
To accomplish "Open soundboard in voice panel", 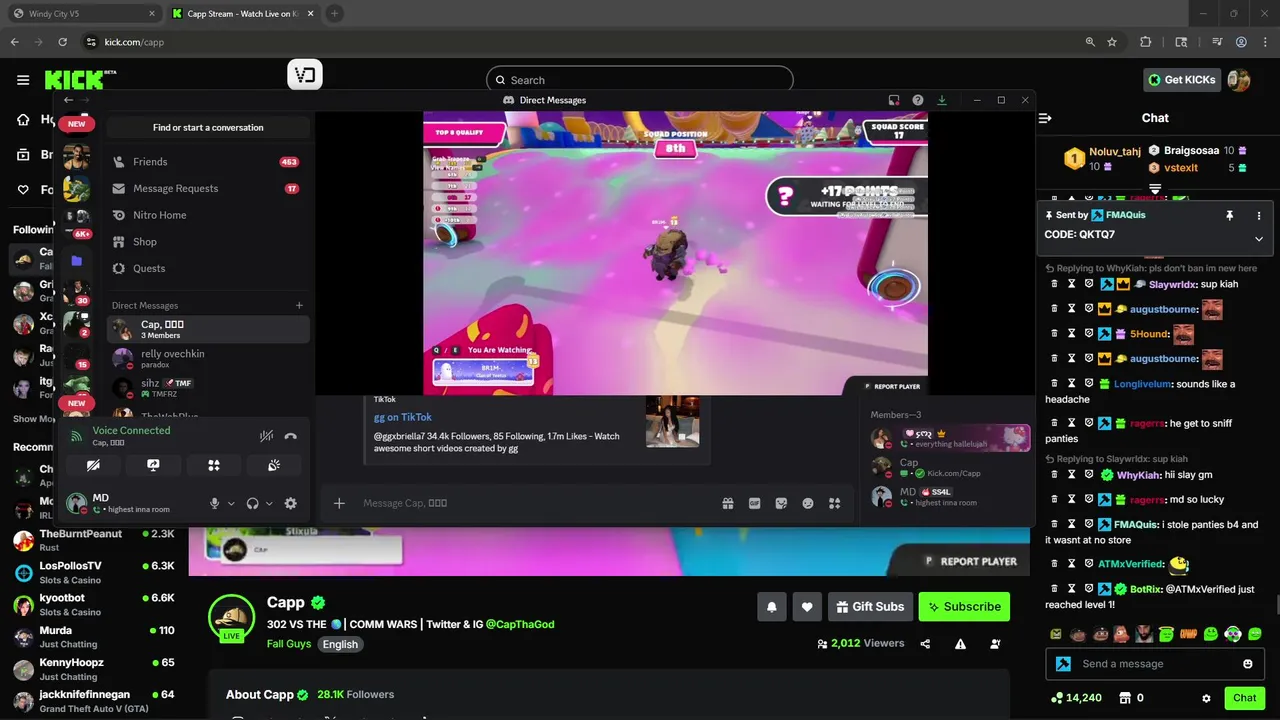I will click(273, 465).
